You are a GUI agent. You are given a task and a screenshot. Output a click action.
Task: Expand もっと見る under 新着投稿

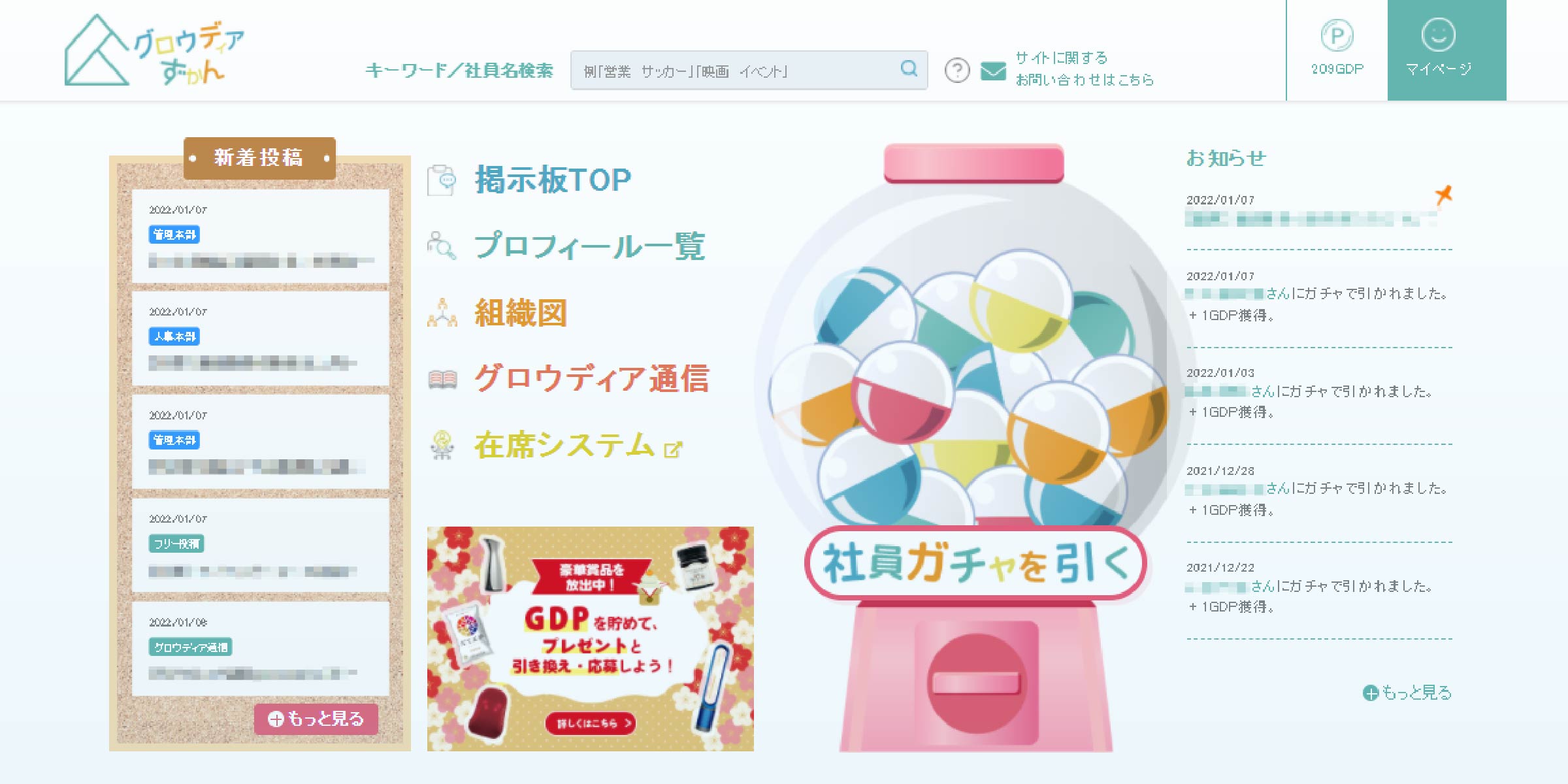316,719
